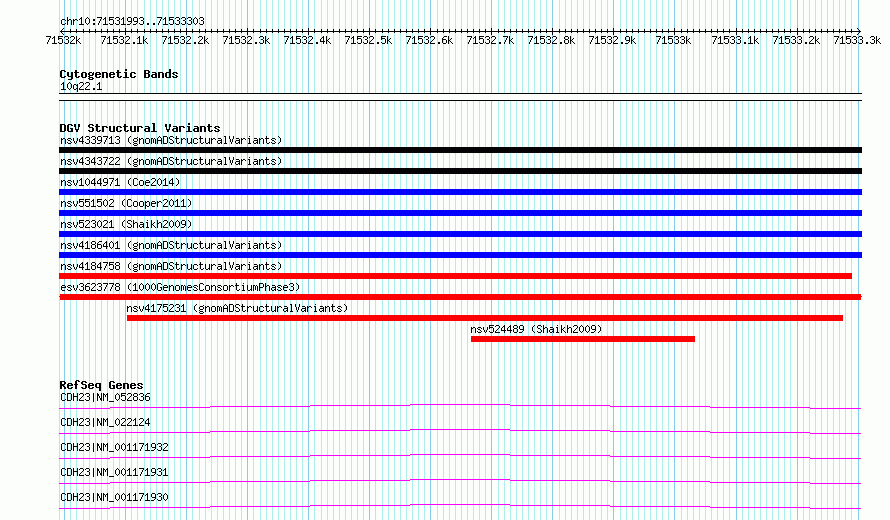Open variant nsv523021 (Shaikh2009) label
Viewport: 890px width, 520px height.
[x=126, y=224]
